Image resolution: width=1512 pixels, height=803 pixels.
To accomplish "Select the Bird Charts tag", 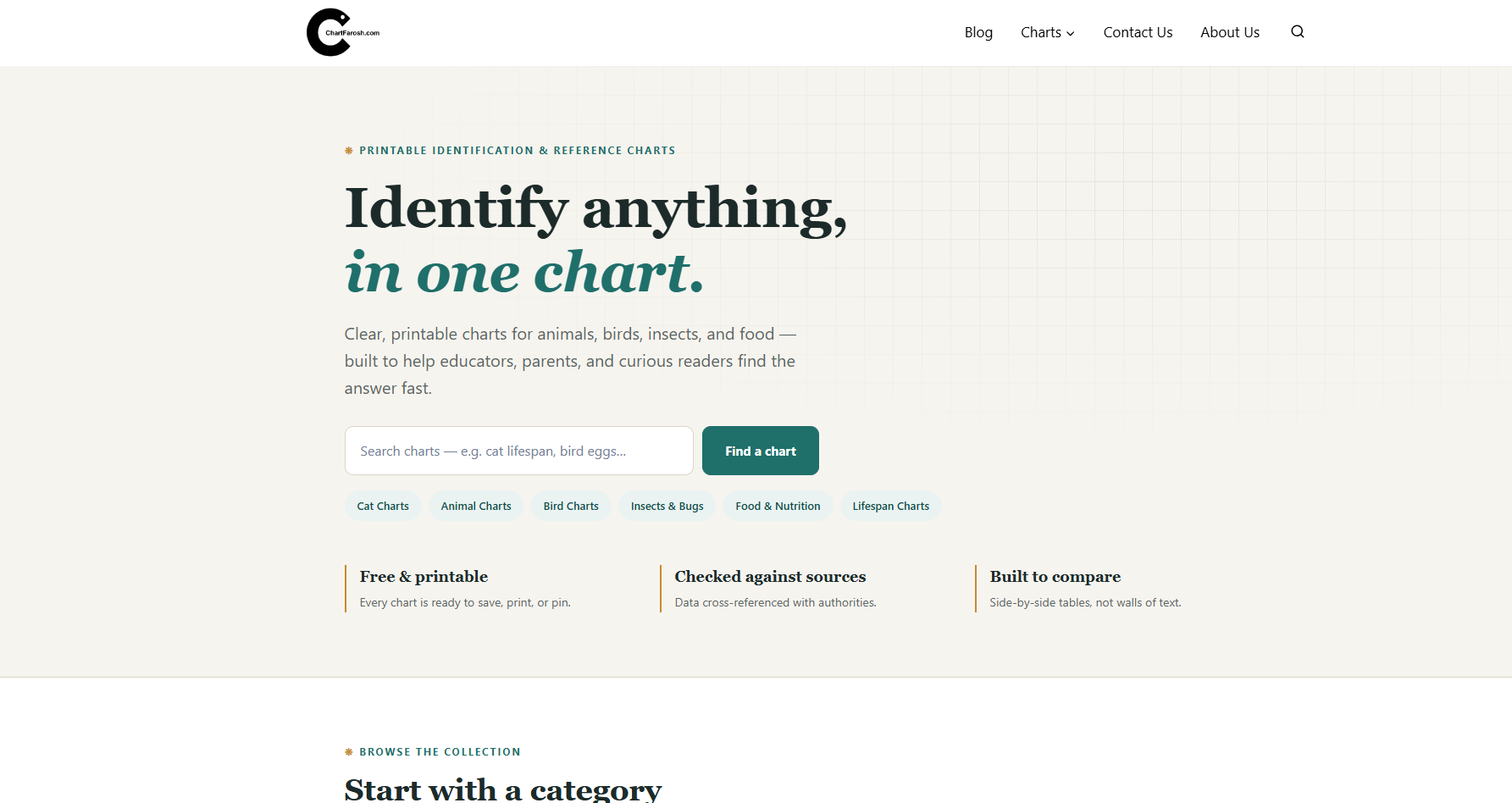I will tap(571, 506).
